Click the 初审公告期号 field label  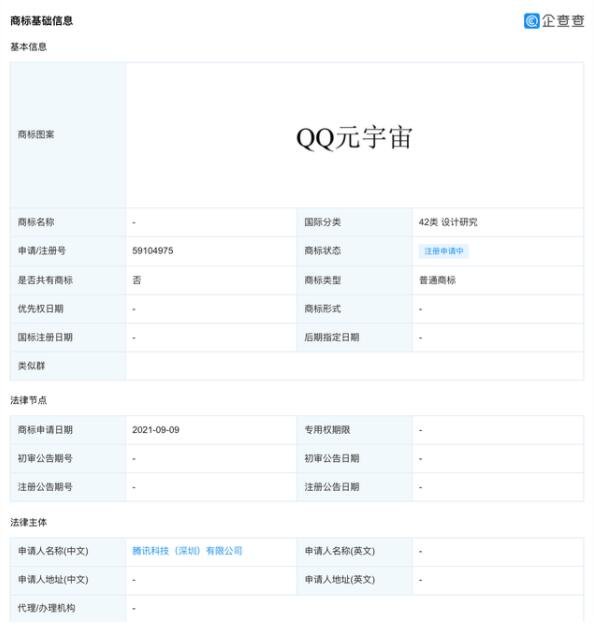tap(45, 458)
